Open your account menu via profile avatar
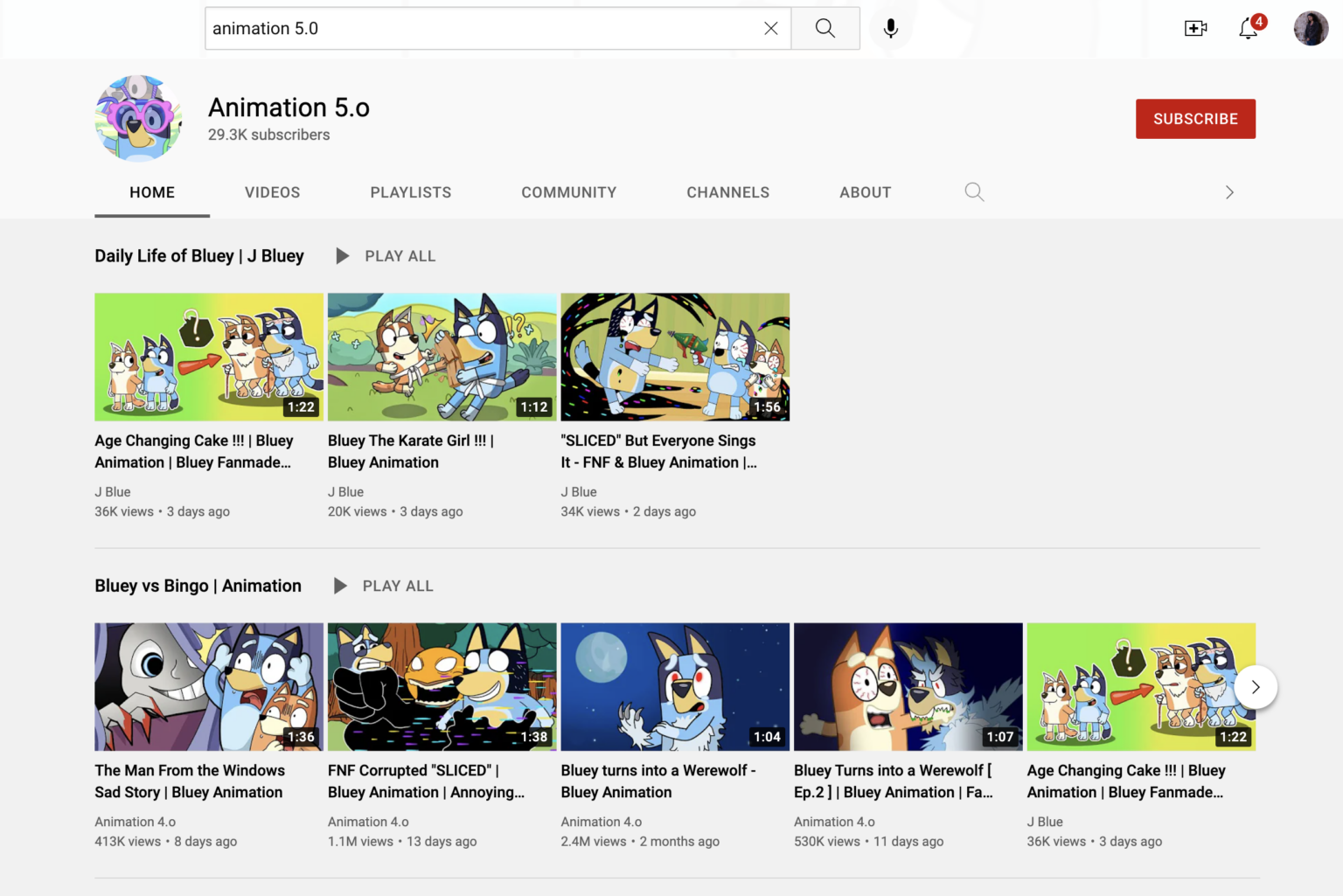 coord(1311,28)
